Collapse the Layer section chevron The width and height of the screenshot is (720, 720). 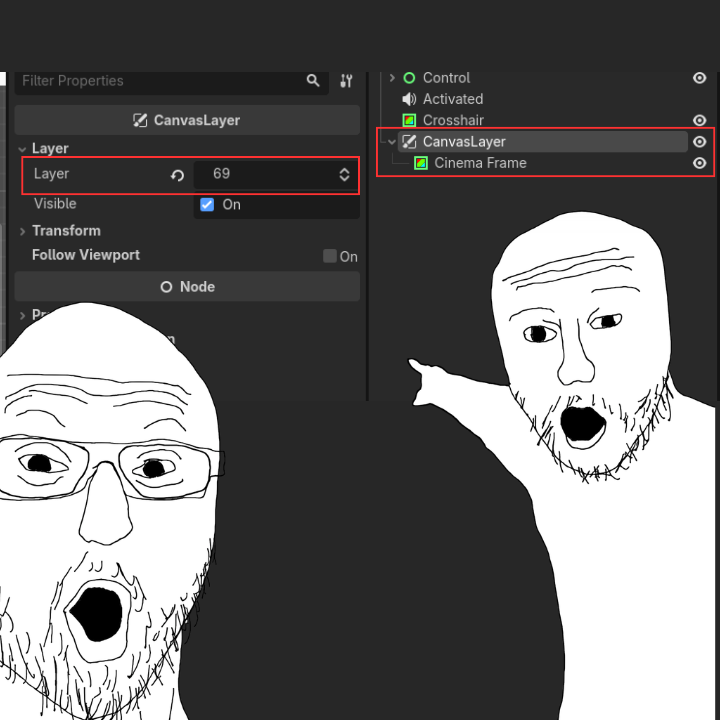tap(22, 149)
